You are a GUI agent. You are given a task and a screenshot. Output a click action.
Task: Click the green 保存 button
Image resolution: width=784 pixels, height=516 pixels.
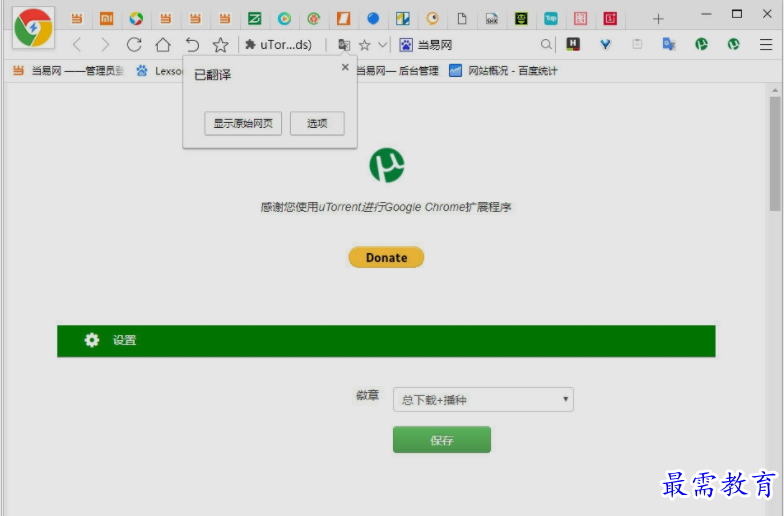pyautogui.click(x=442, y=440)
